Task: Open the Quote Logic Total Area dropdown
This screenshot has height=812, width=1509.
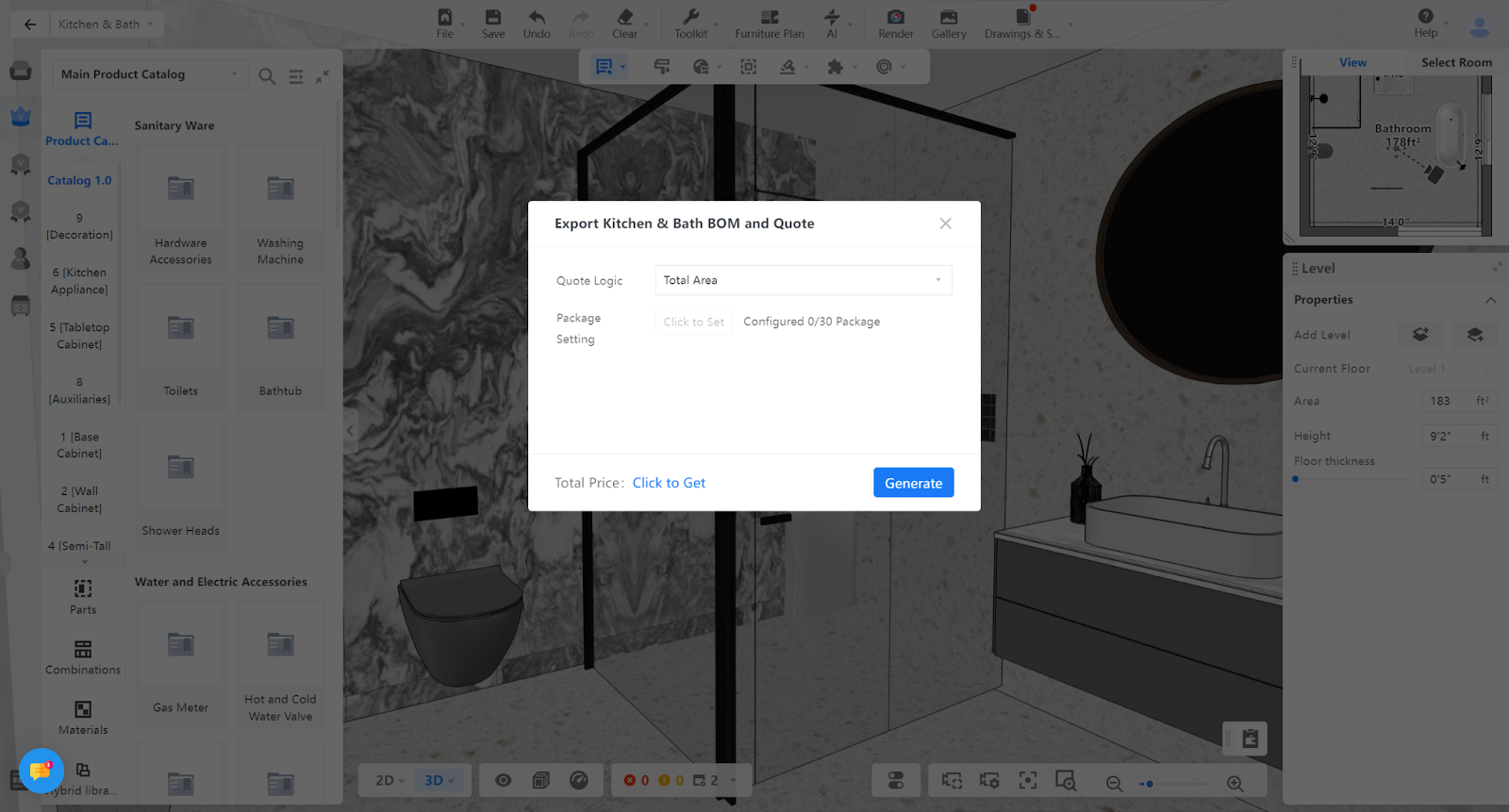Action: coord(803,280)
